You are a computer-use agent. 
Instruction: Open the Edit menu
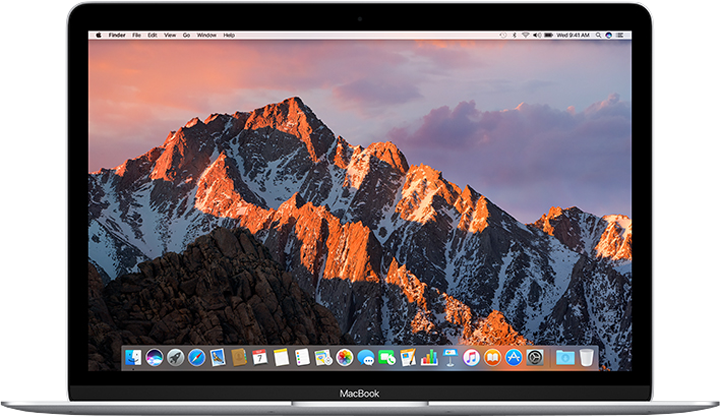[152, 35]
